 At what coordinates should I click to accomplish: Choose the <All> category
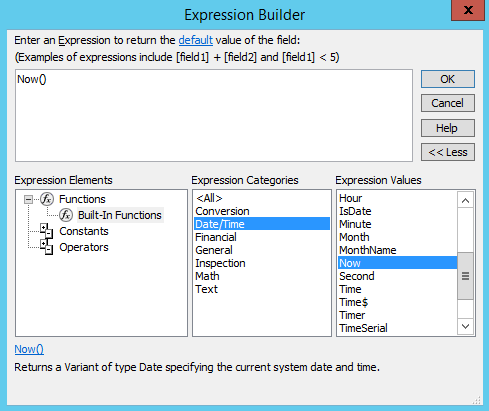click(262, 198)
